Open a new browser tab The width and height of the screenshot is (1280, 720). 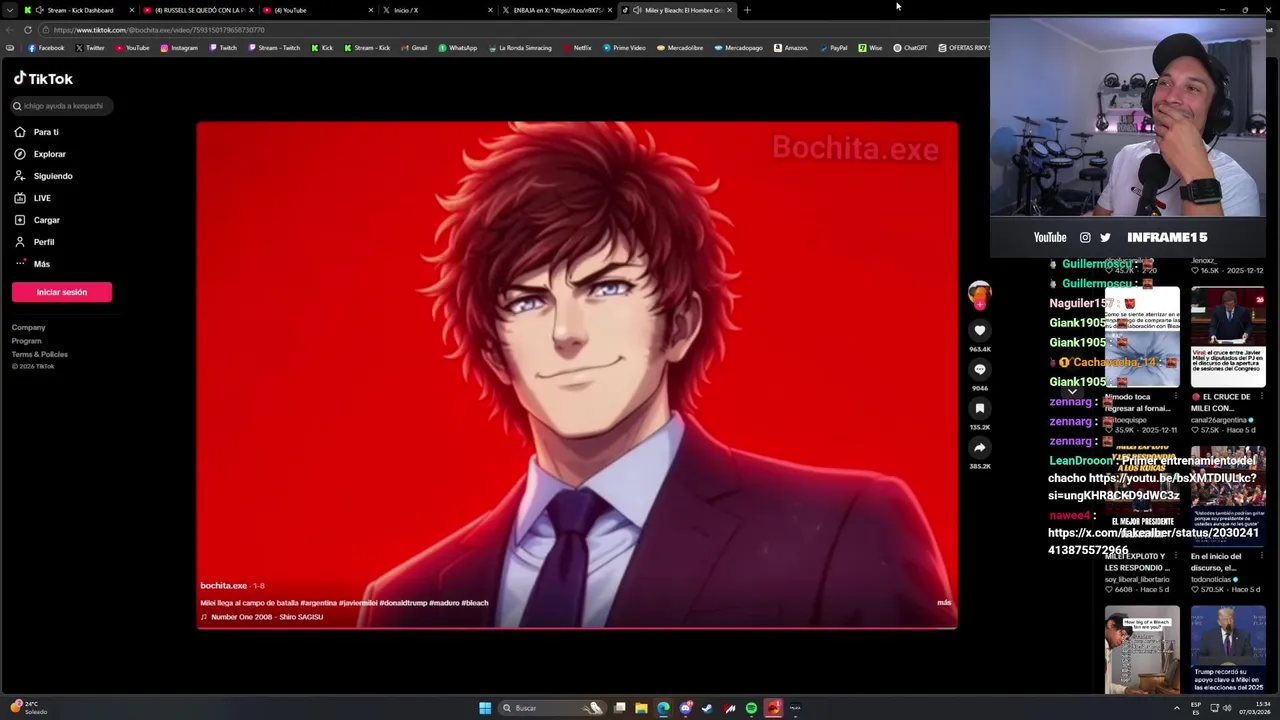747,10
